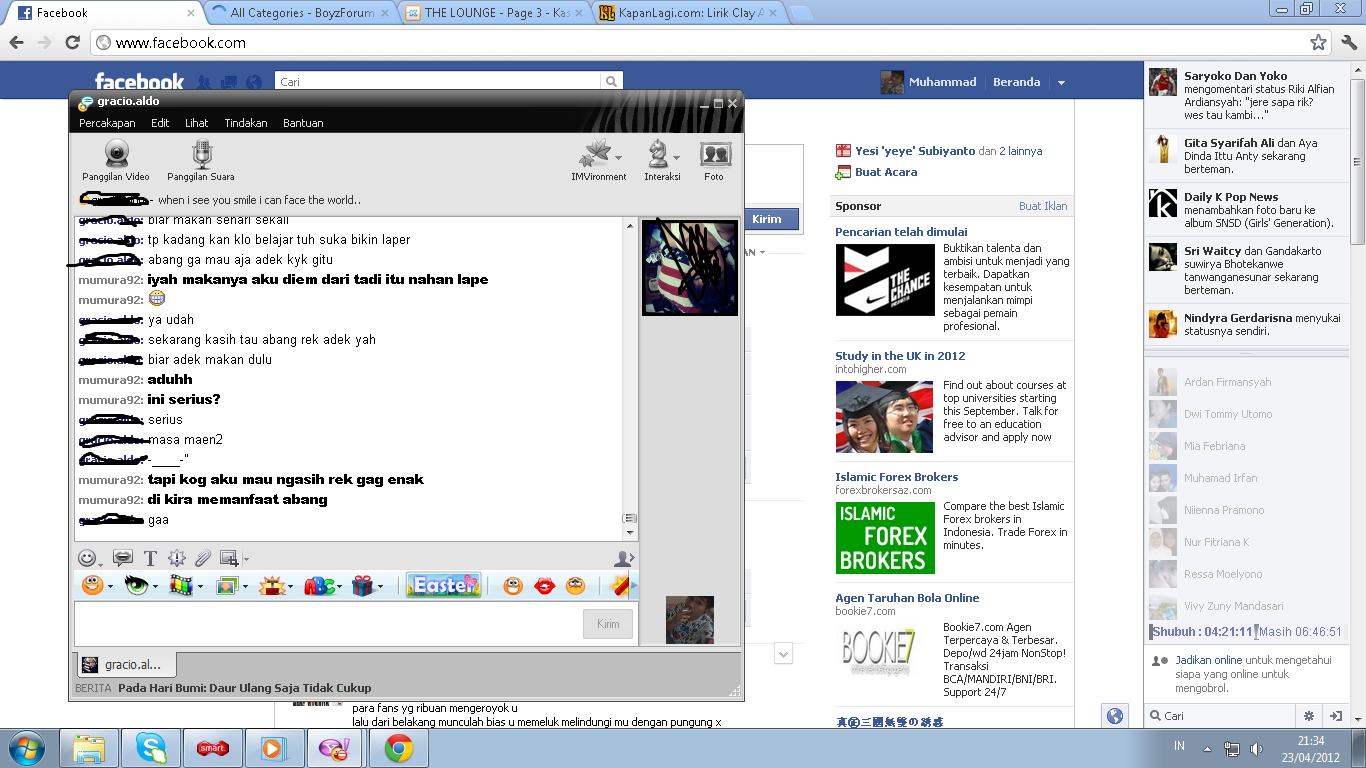The width and height of the screenshot is (1366, 768).
Task: Click the Facebook search magnifier button
Action: pos(610,82)
